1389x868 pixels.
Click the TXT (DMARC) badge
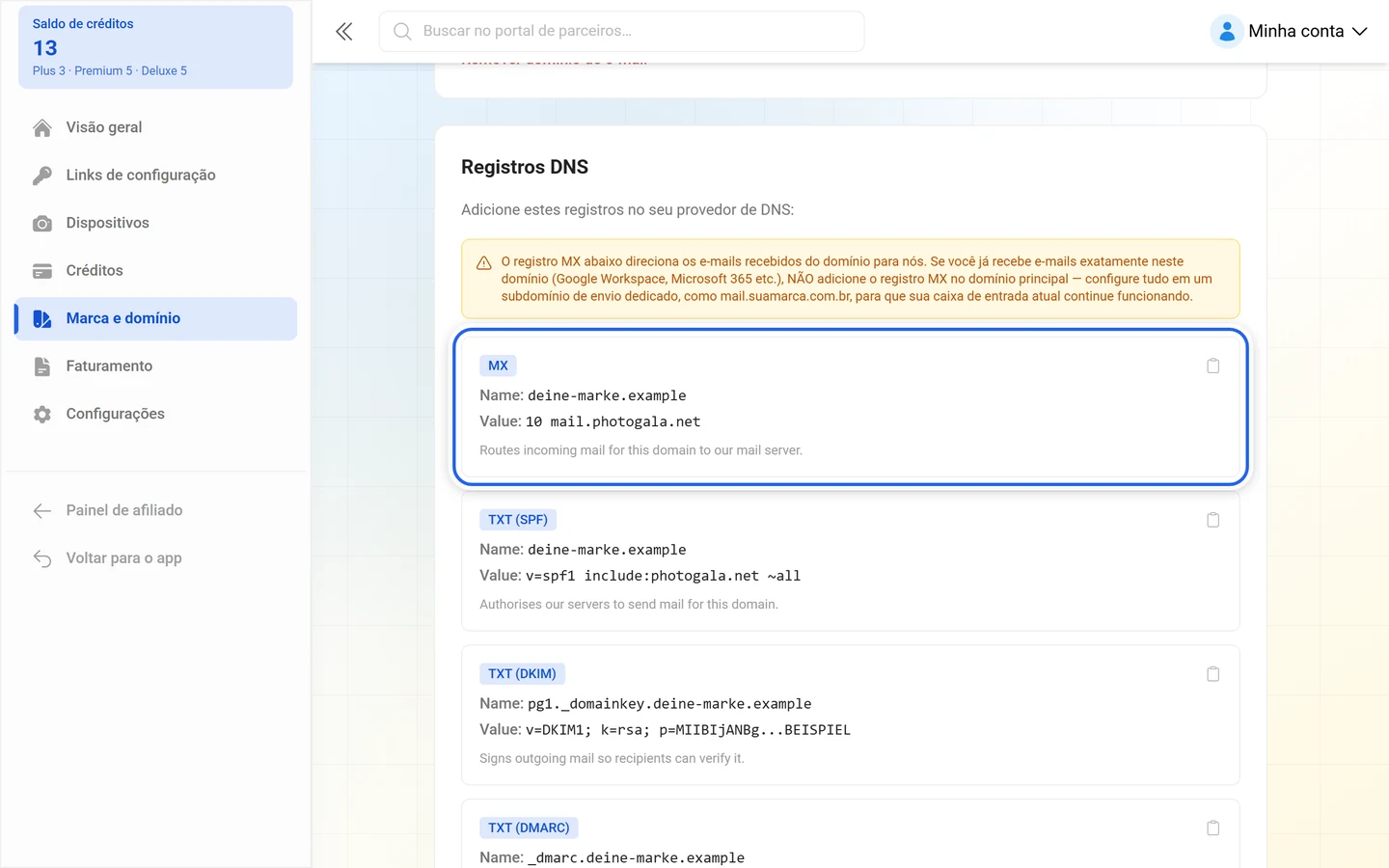(x=529, y=828)
